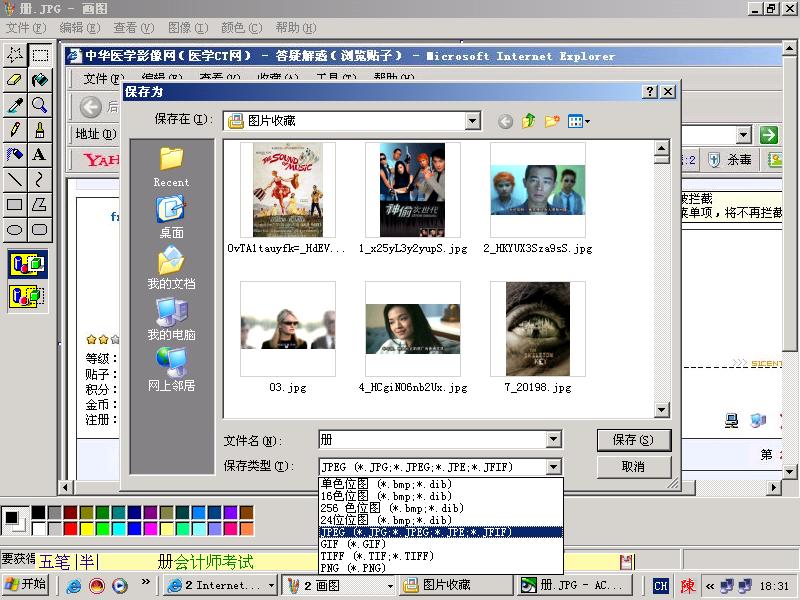Choose the Fill with color bucket tool
Image resolution: width=800 pixels, height=600 pixels.
(40, 80)
